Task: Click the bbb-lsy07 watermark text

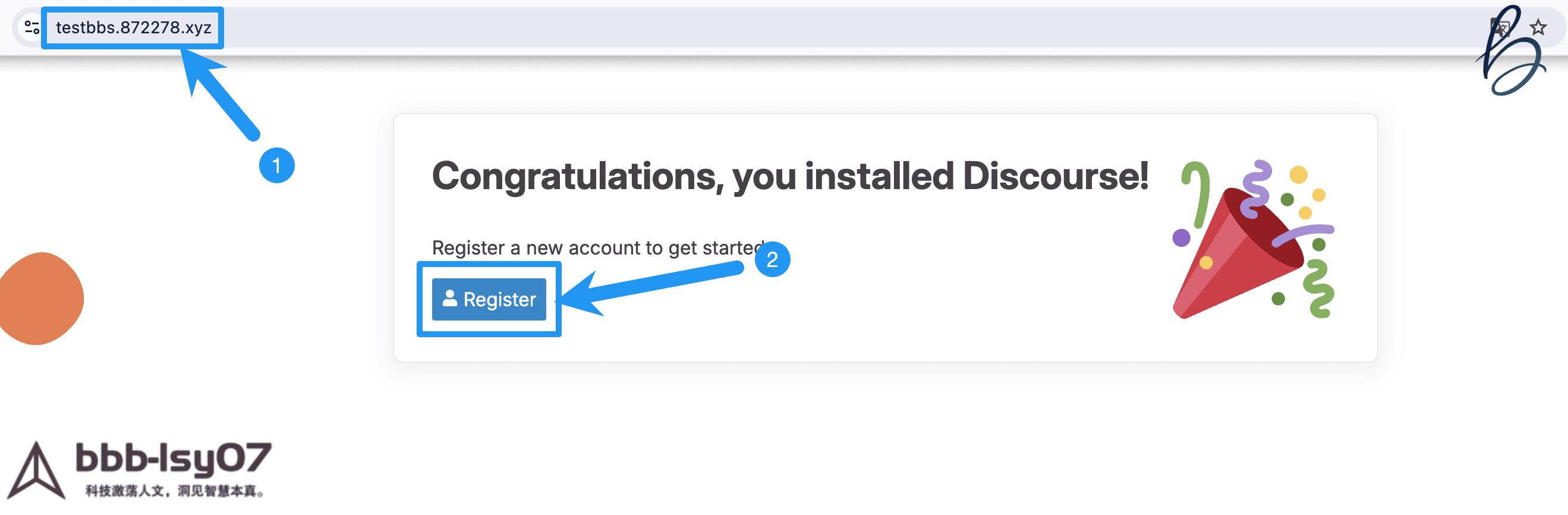Action: (x=174, y=460)
